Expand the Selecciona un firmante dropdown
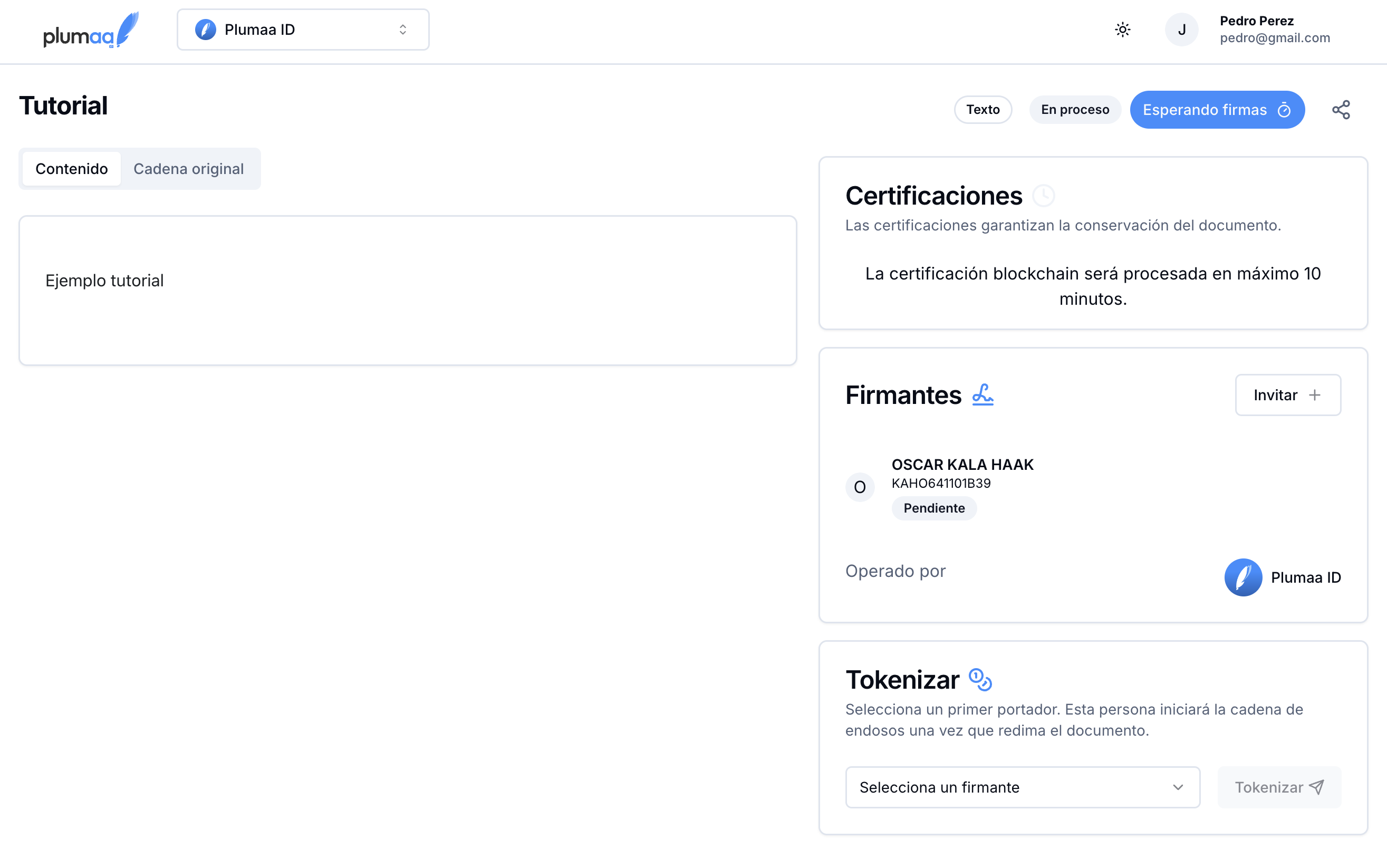This screenshot has width=1387, height=868. click(1022, 787)
